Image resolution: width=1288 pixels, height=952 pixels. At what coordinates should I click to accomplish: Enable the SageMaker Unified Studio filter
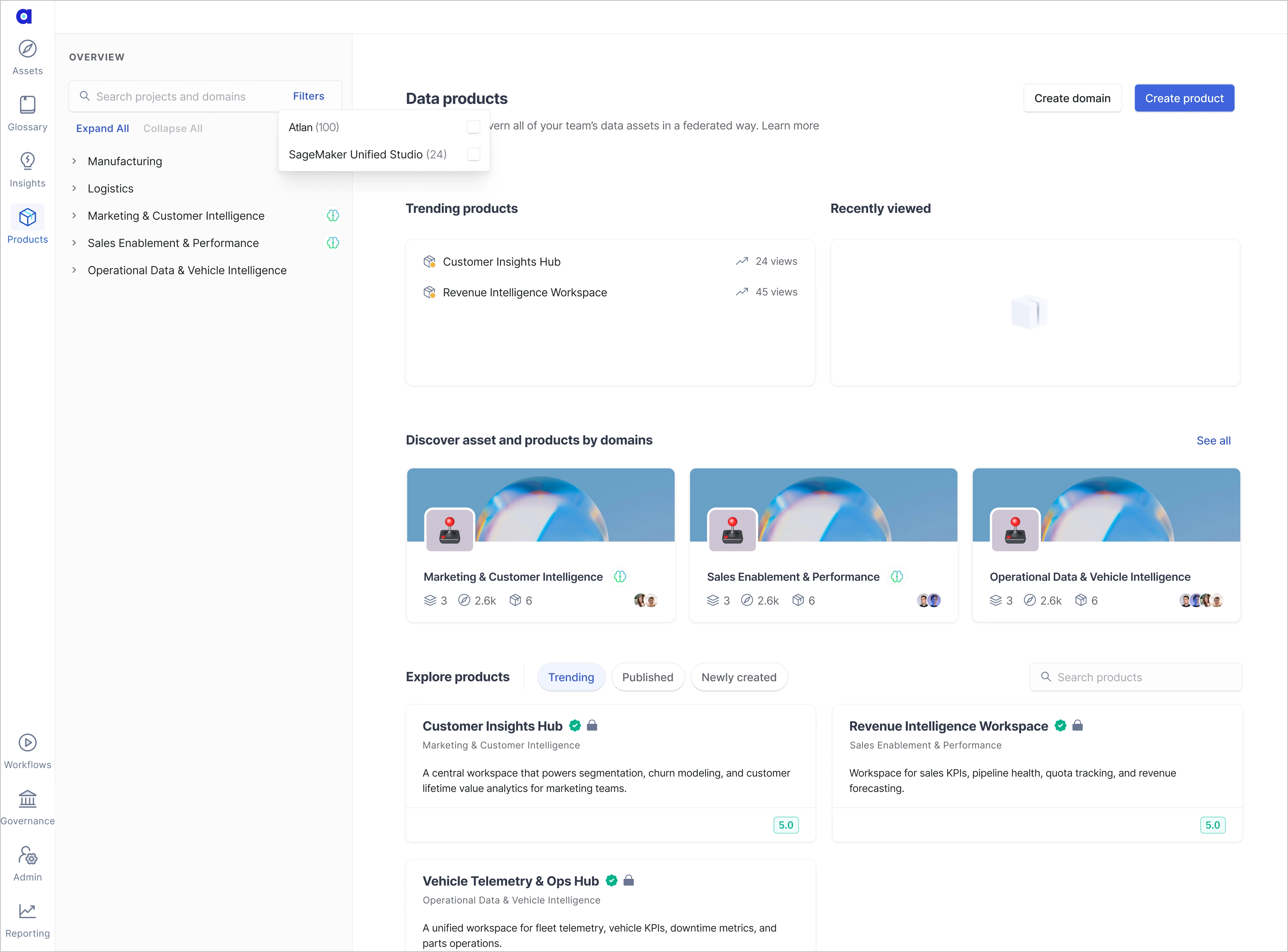pyautogui.click(x=473, y=154)
